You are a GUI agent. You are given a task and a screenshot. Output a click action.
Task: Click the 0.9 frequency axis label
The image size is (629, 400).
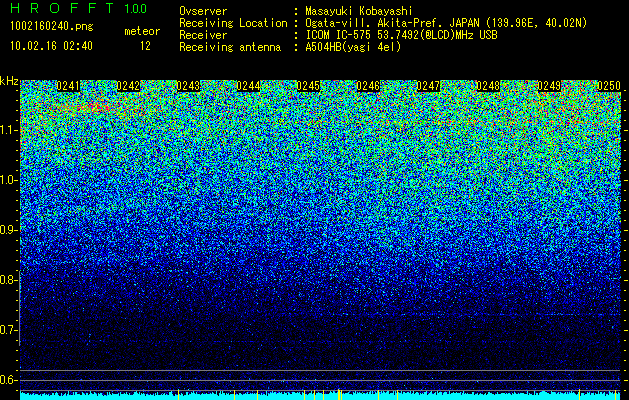[x=9, y=230]
